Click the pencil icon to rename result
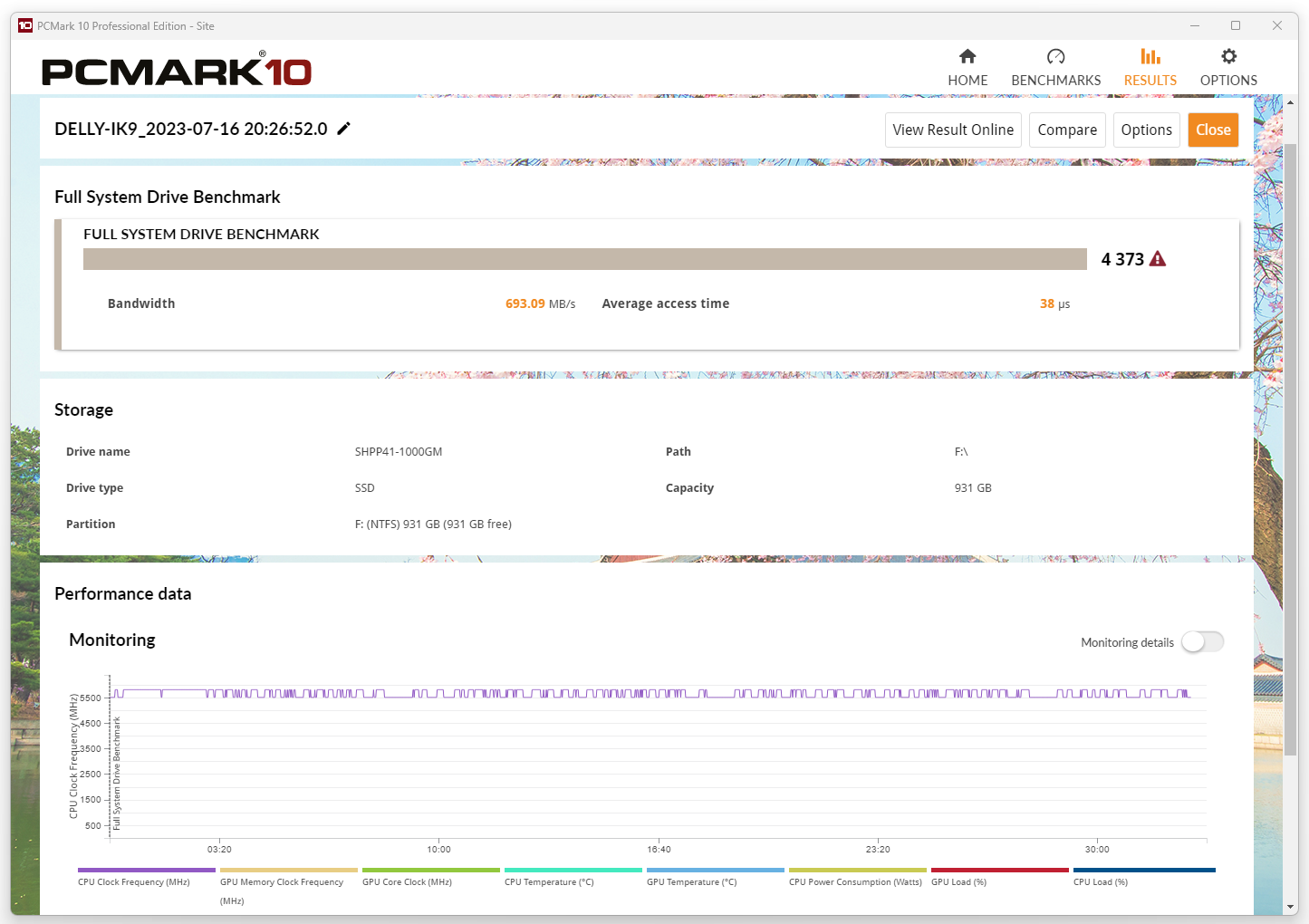This screenshot has width=1309, height=924. [x=343, y=129]
